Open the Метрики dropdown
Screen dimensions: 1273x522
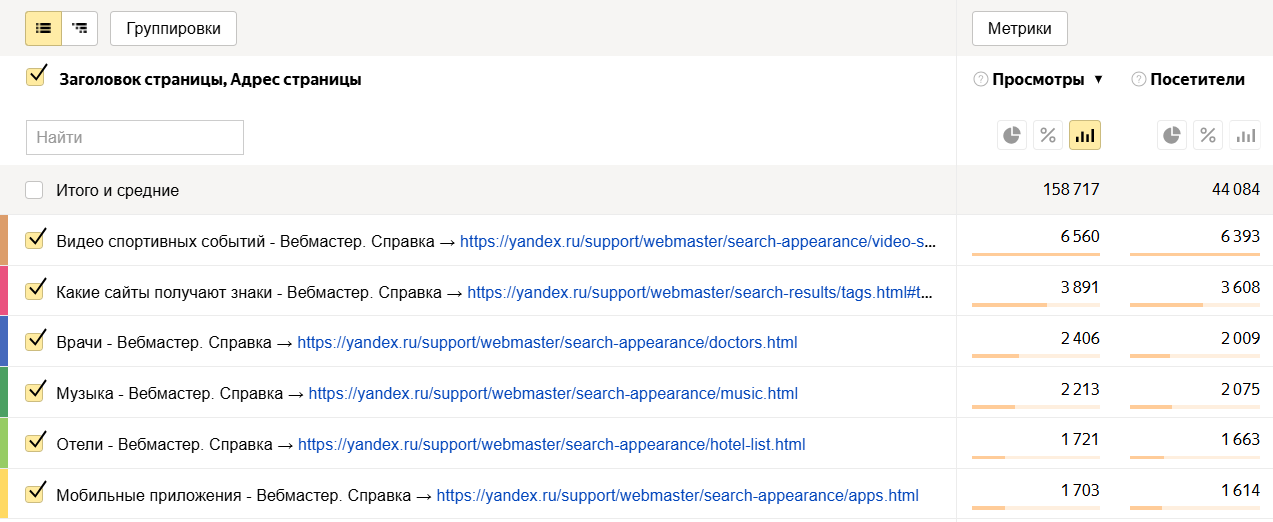point(1019,28)
